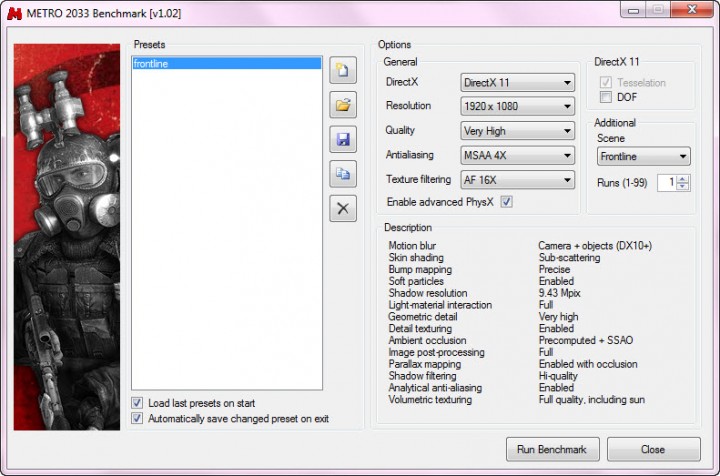Screen dimensions: 720x476
Task: Click the Very high geometric detail value
Action: click(558, 317)
